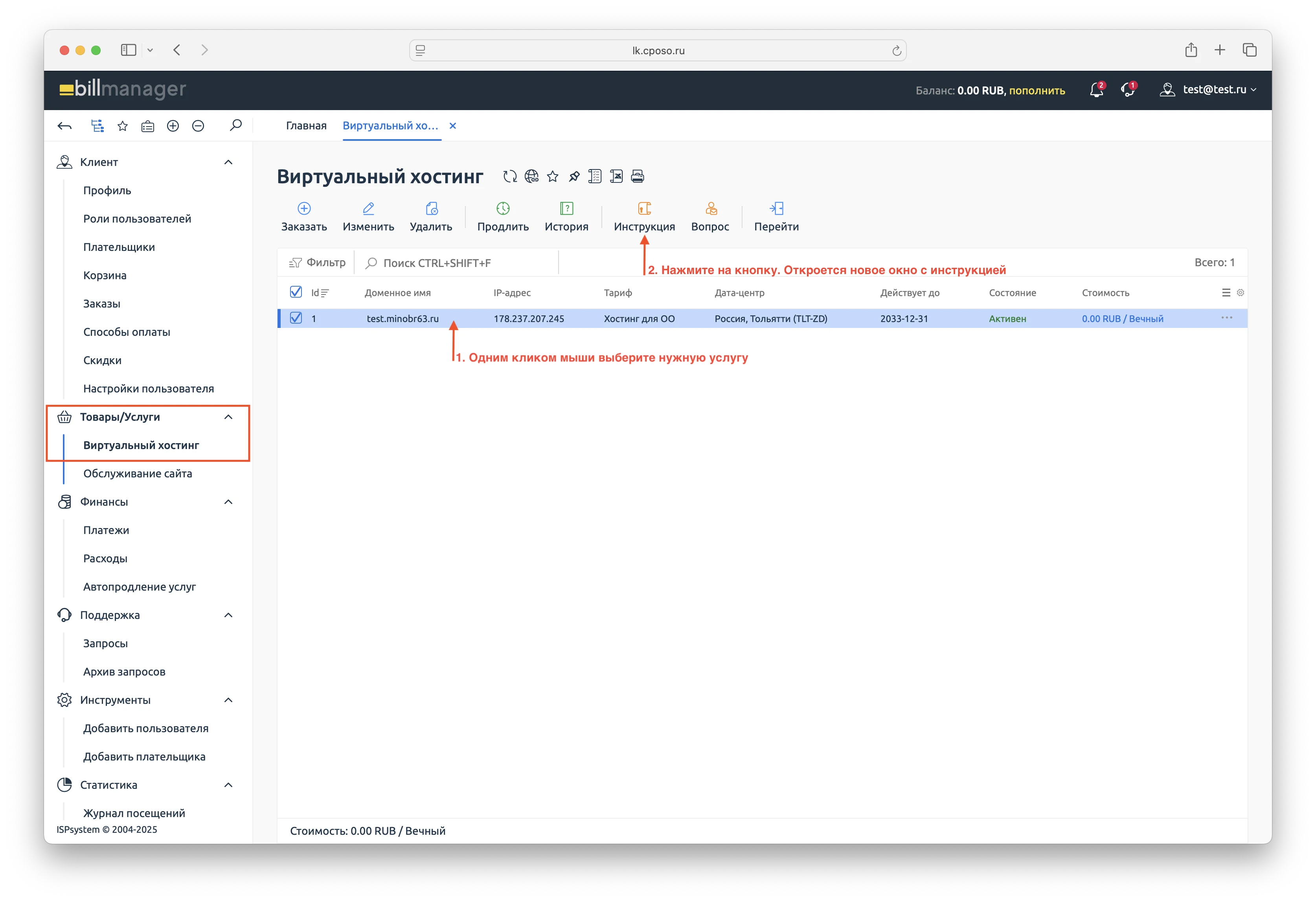
Task: Open Плательщики menu item
Action: (x=119, y=247)
